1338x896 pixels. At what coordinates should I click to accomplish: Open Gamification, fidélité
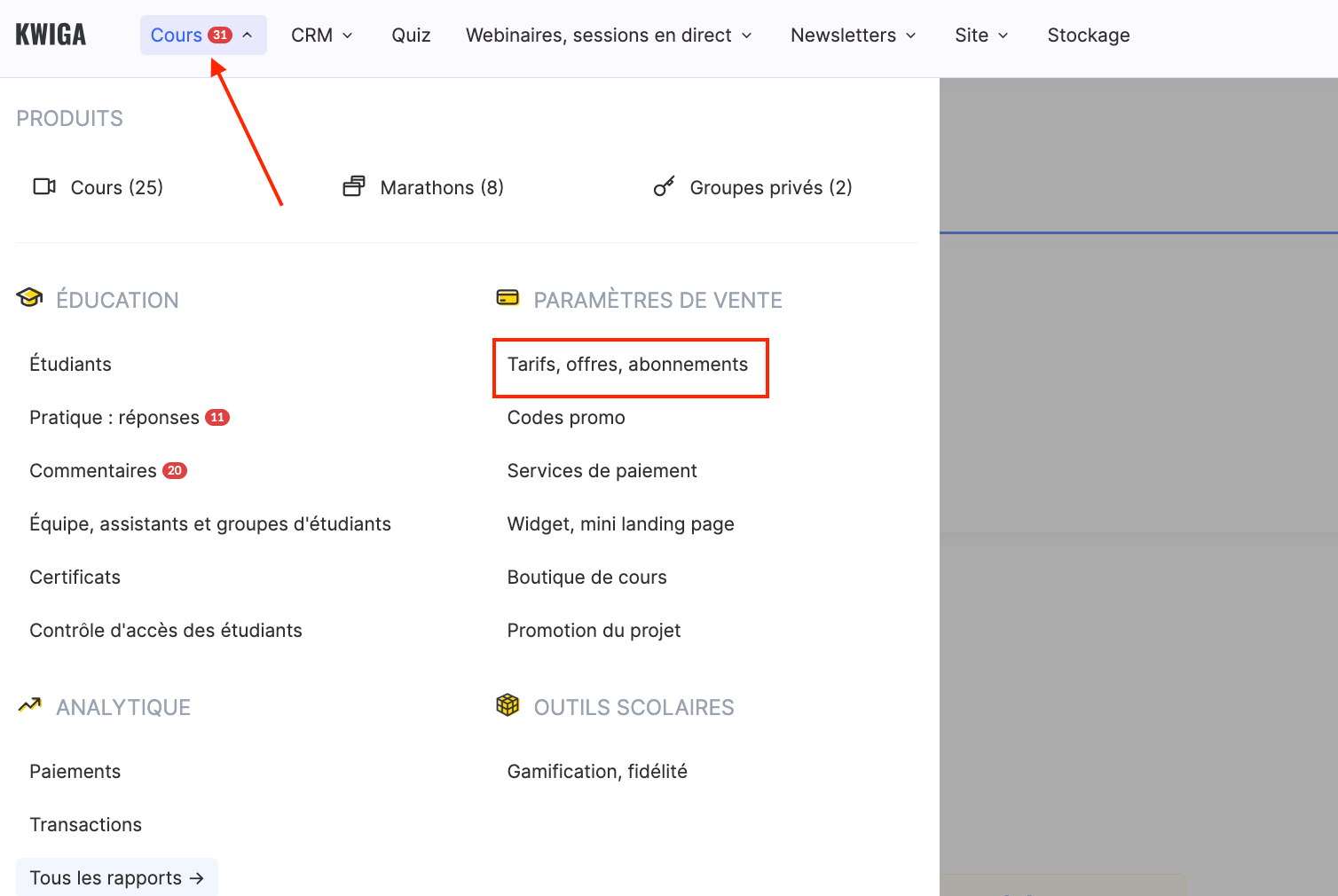597,772
